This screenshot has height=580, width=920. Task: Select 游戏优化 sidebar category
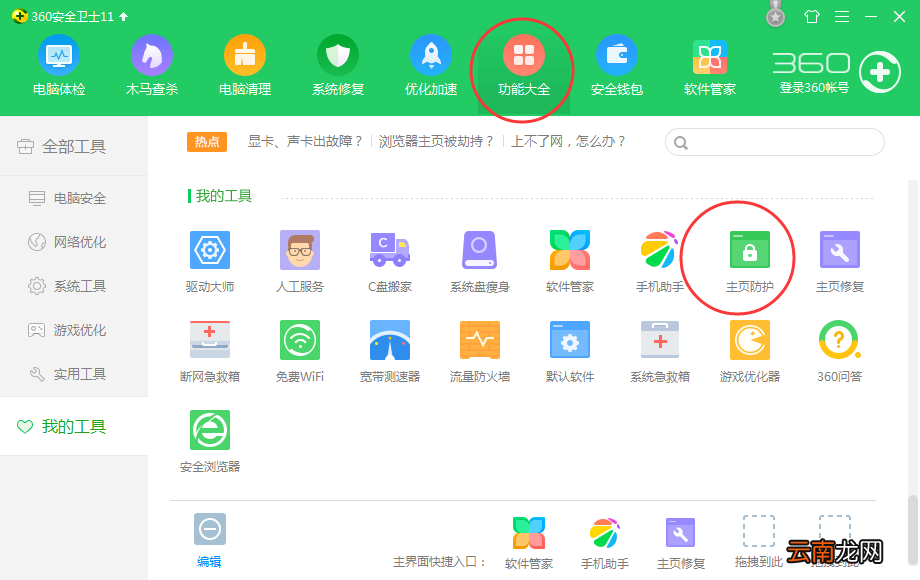[x=74, y=330]
